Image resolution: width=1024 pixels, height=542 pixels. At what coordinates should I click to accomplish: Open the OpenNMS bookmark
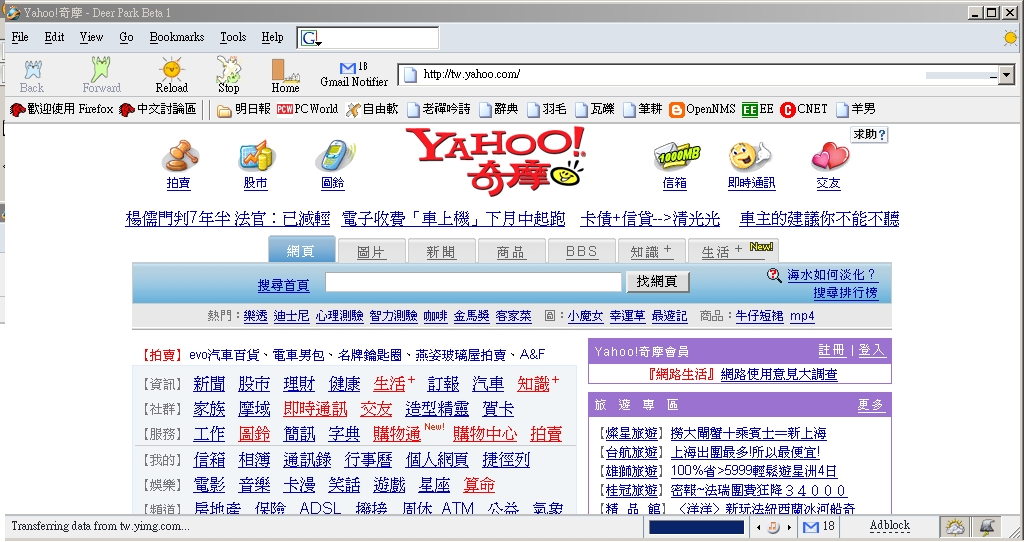pyautogui.click(x=702, y=109)
